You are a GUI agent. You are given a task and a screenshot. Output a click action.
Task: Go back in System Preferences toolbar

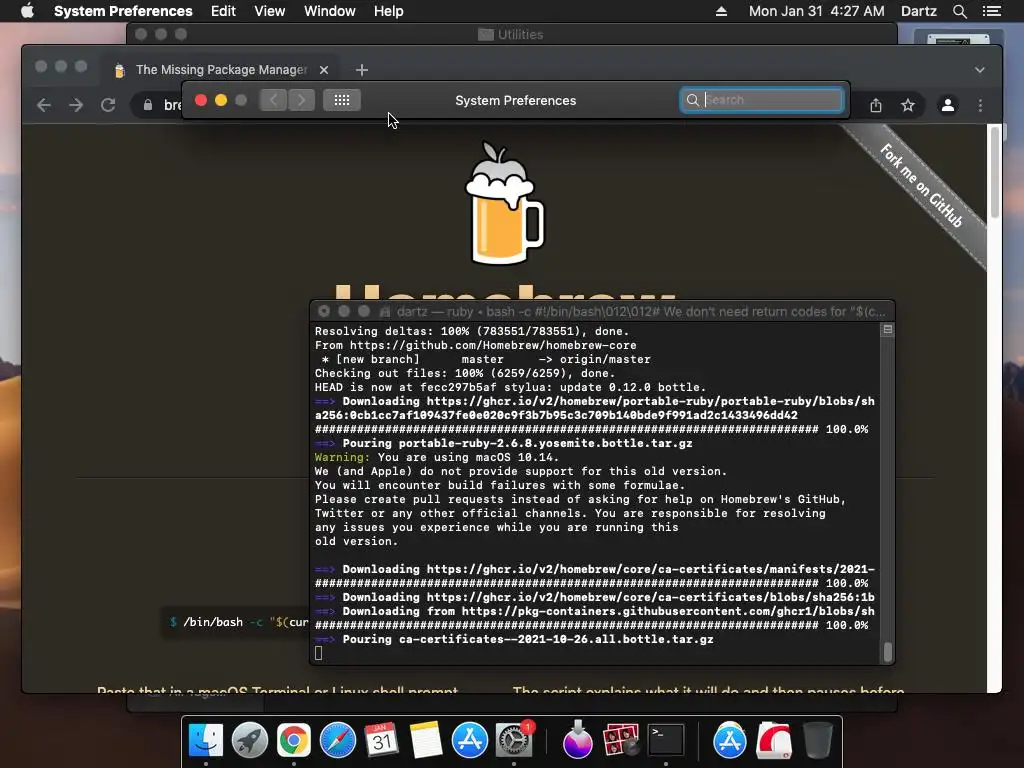273,100
